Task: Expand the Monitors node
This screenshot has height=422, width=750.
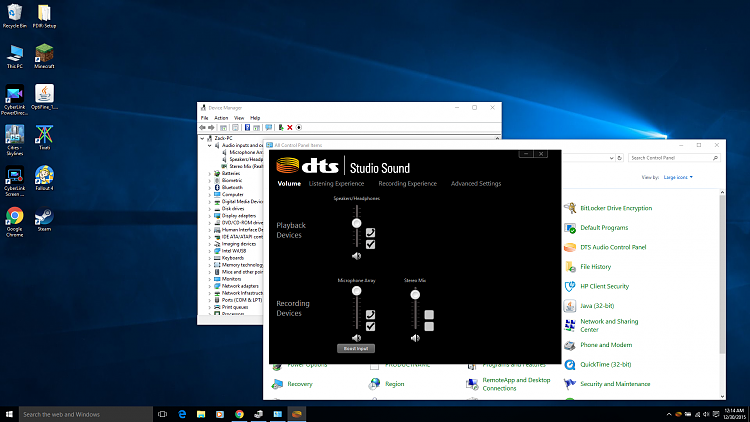Action: click(x=210, y=279)
